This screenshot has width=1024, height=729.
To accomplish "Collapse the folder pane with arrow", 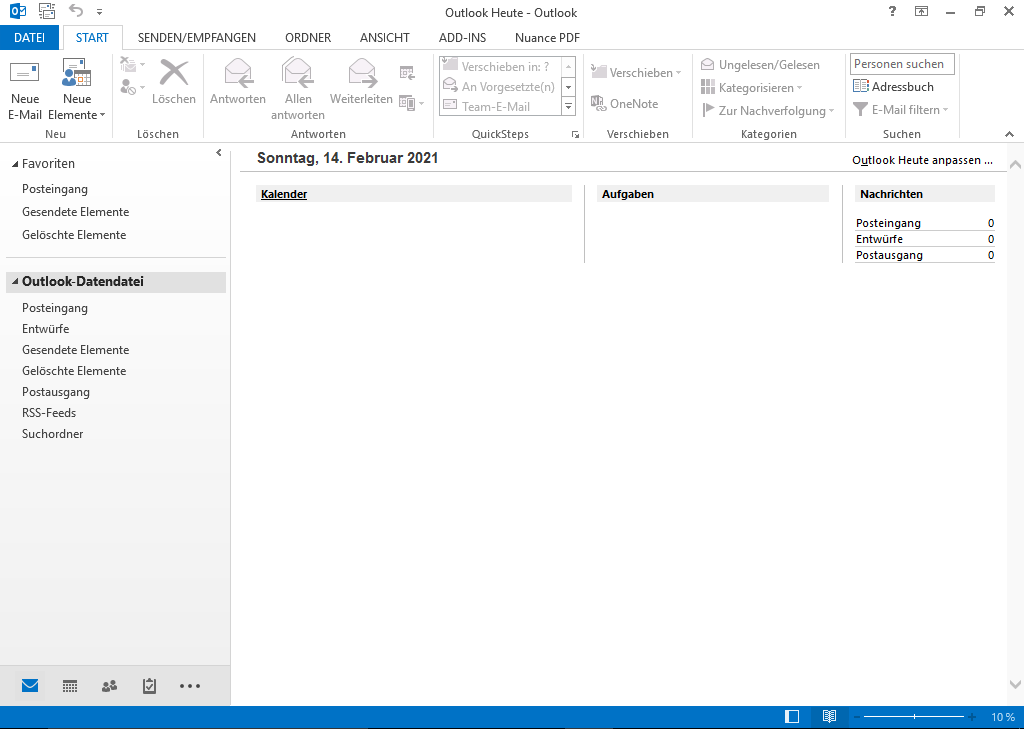I will tap(219, 152).
